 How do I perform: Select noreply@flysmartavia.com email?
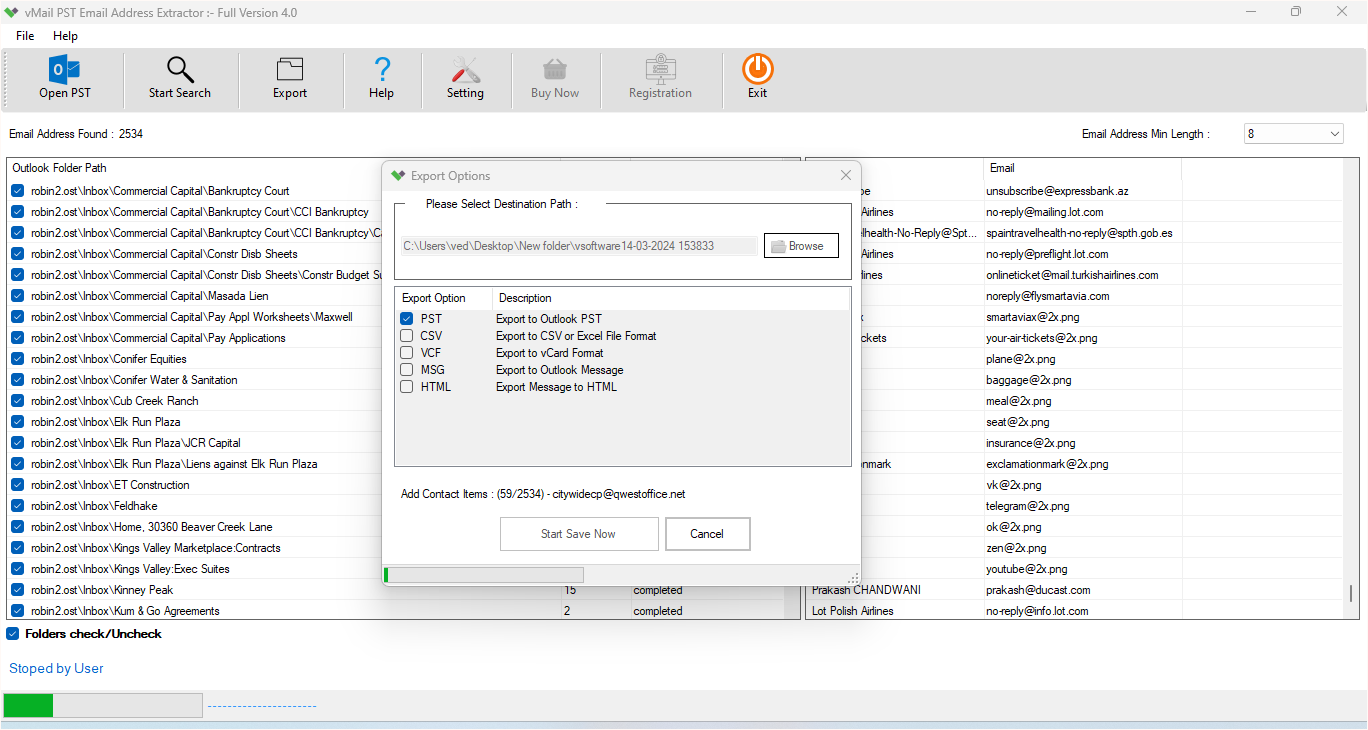[1047, 296]
